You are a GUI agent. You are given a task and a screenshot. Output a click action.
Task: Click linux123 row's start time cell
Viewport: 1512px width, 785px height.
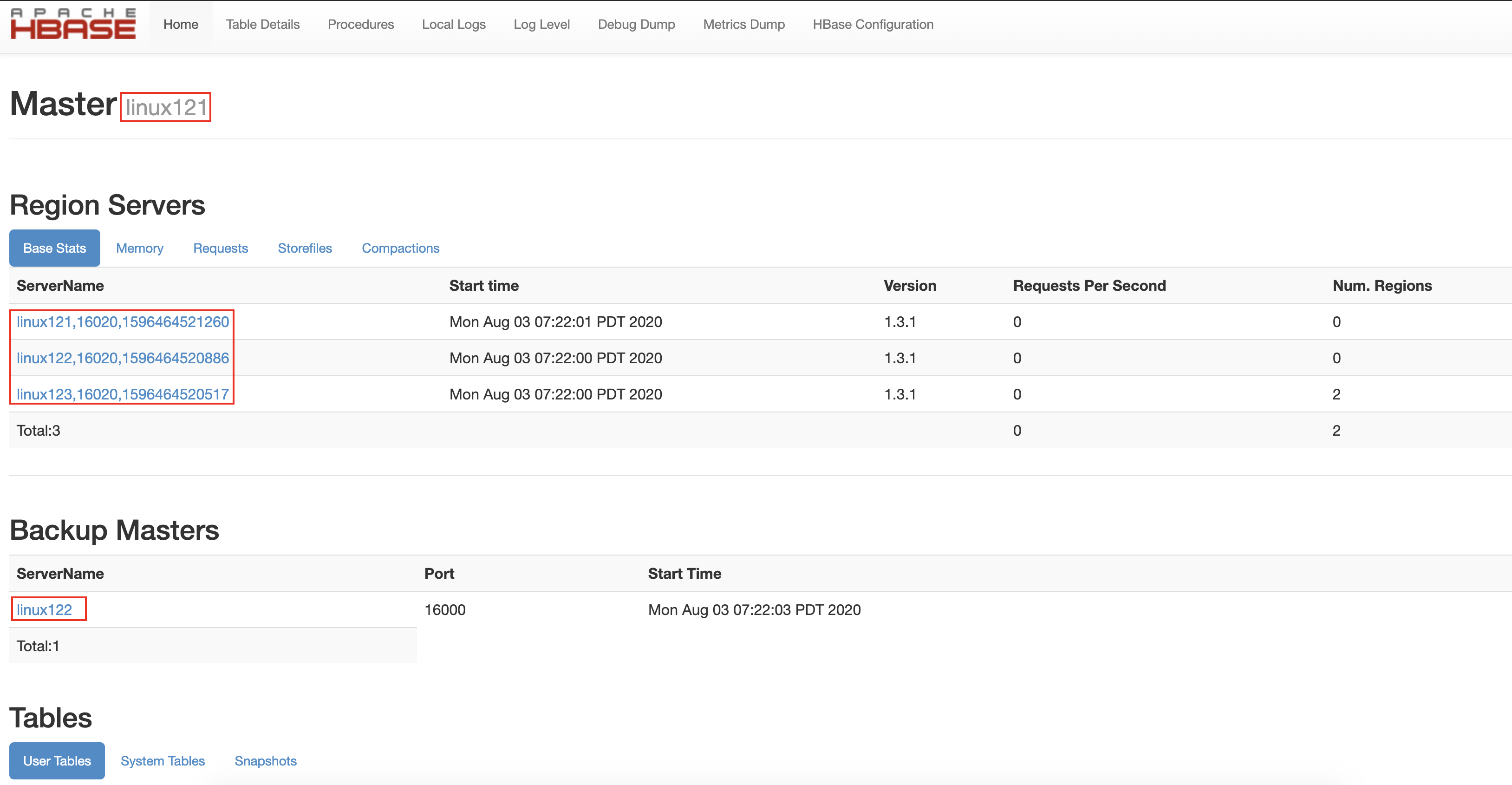(555, 394)
